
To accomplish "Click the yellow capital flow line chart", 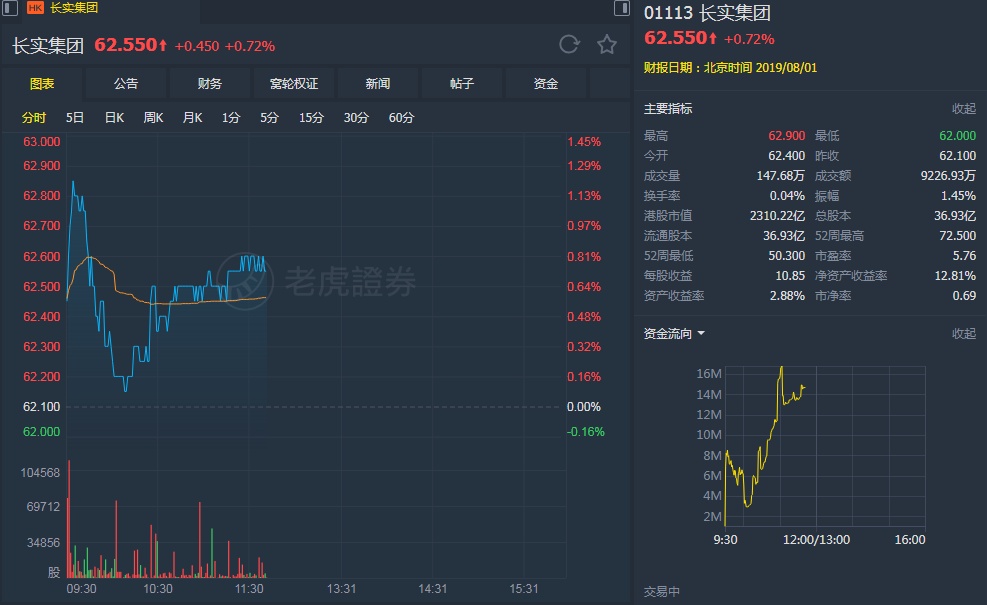I will [x=765, y=440].
